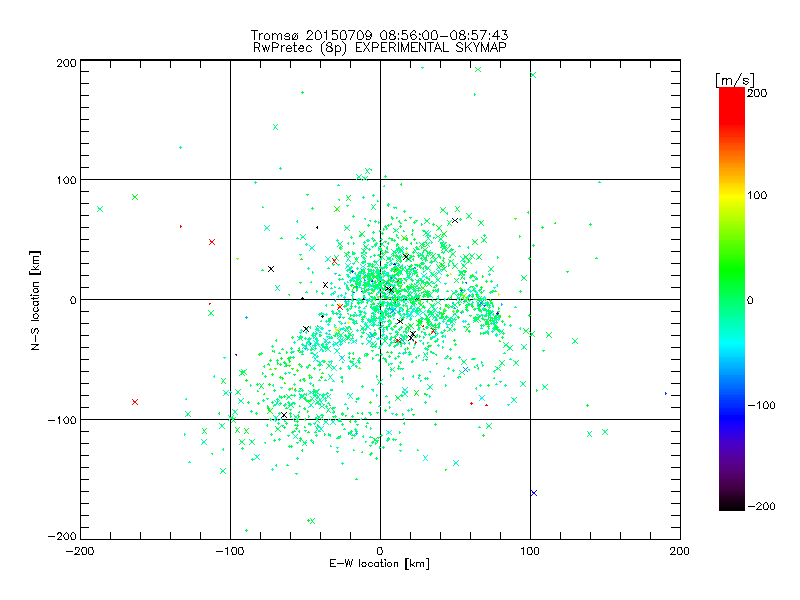
Task: Pick the yellow band of the velocity color bar
Action: point(732,196)
